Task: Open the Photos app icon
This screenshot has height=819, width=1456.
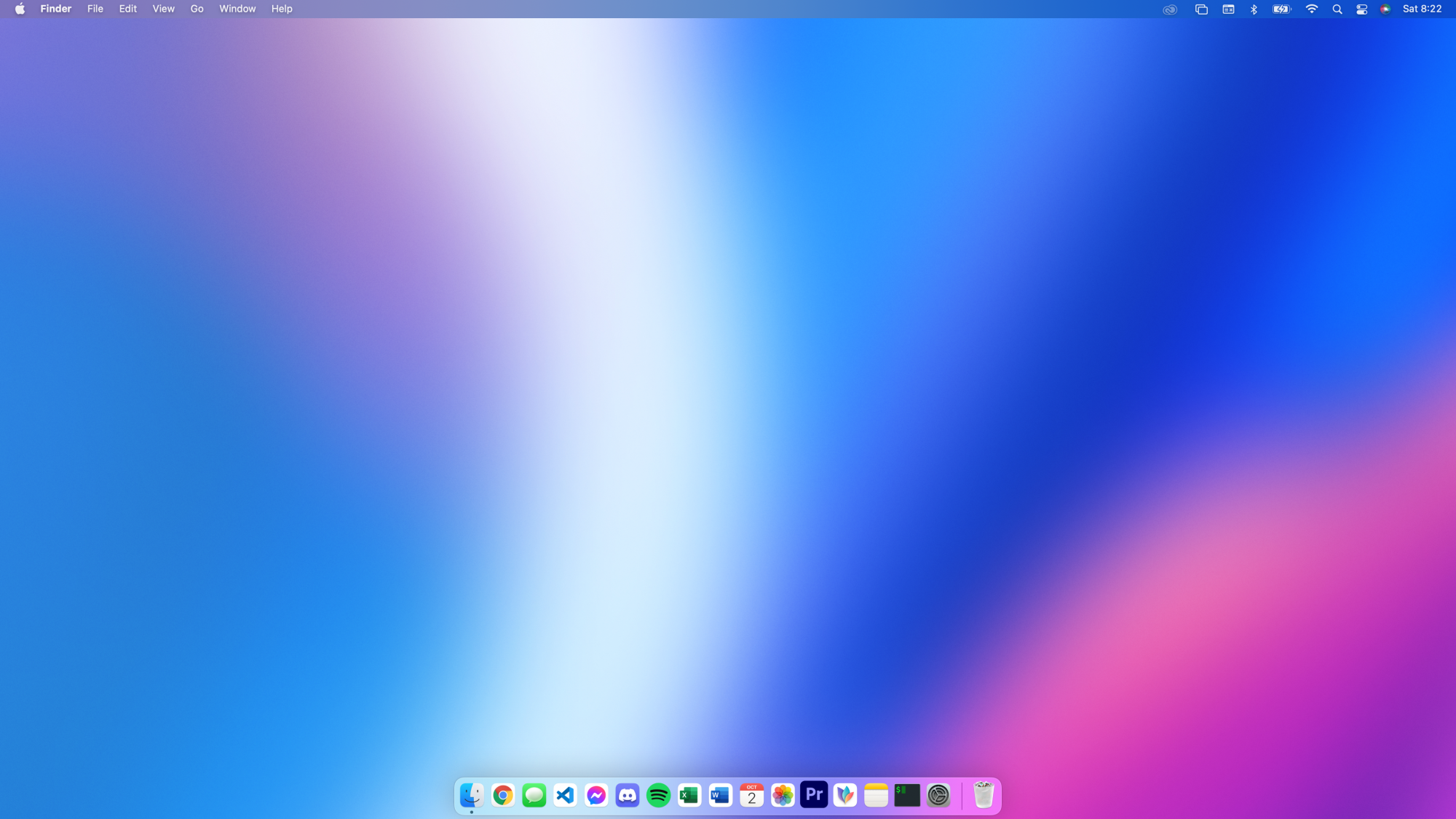Action: coord(783,795)
